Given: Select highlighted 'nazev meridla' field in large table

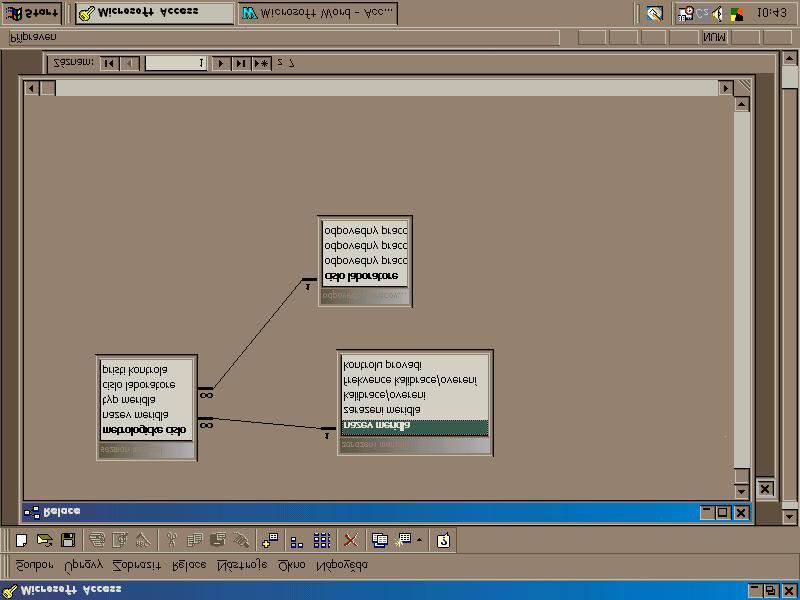Looking at the screenshot, I should [x=415, y=428].
